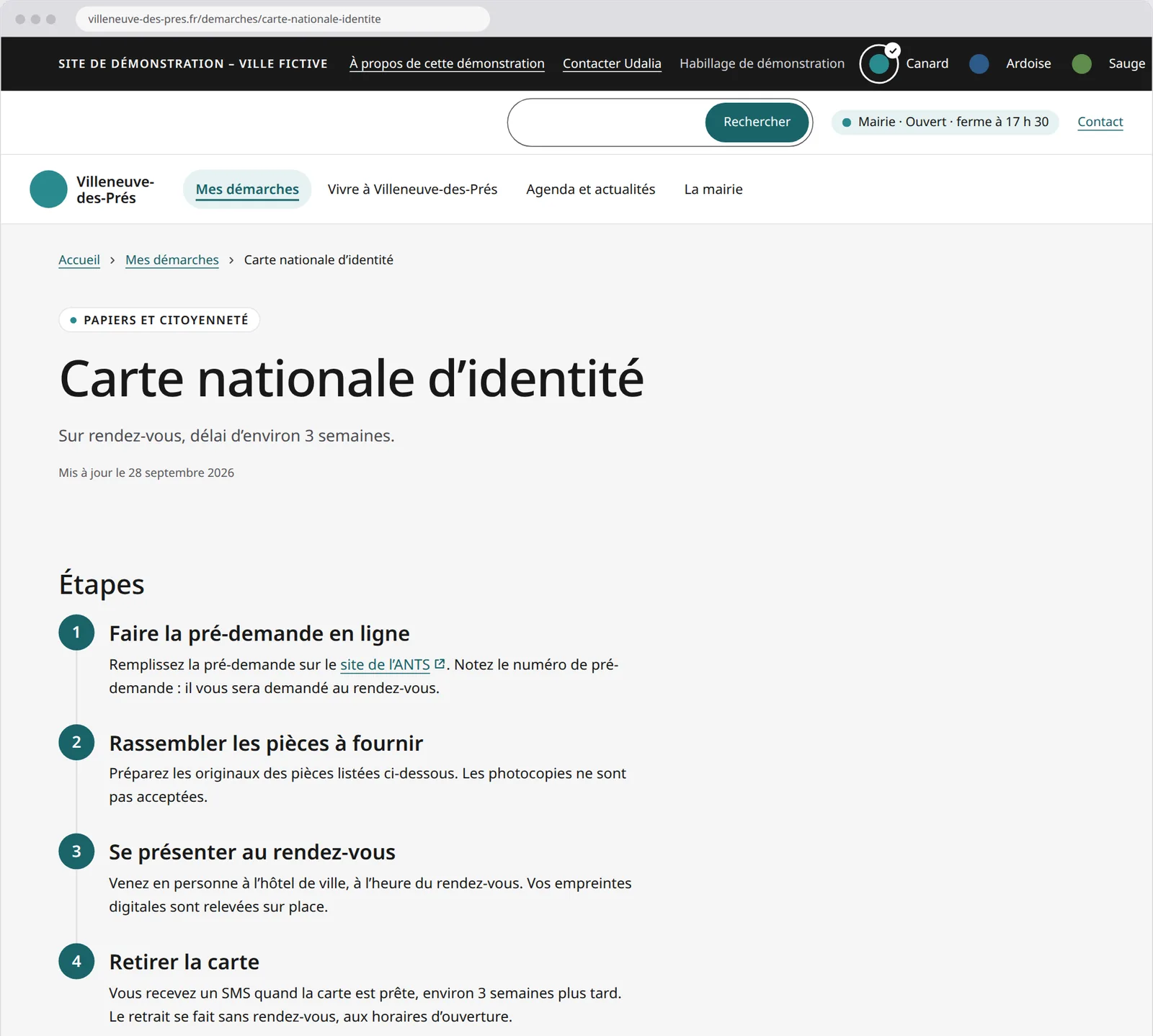Open the site de l'ANTS link

click(385, 664)
